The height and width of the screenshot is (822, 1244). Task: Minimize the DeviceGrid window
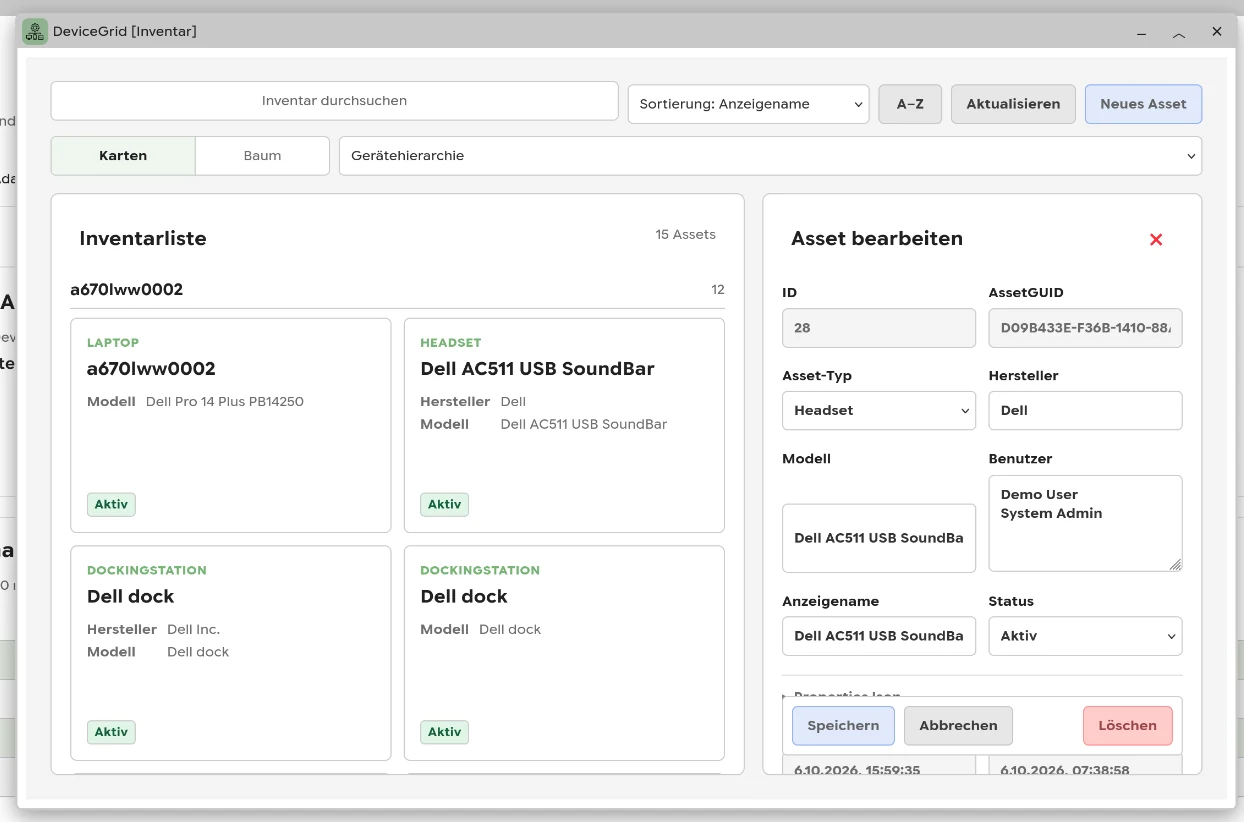point(1141,32)
